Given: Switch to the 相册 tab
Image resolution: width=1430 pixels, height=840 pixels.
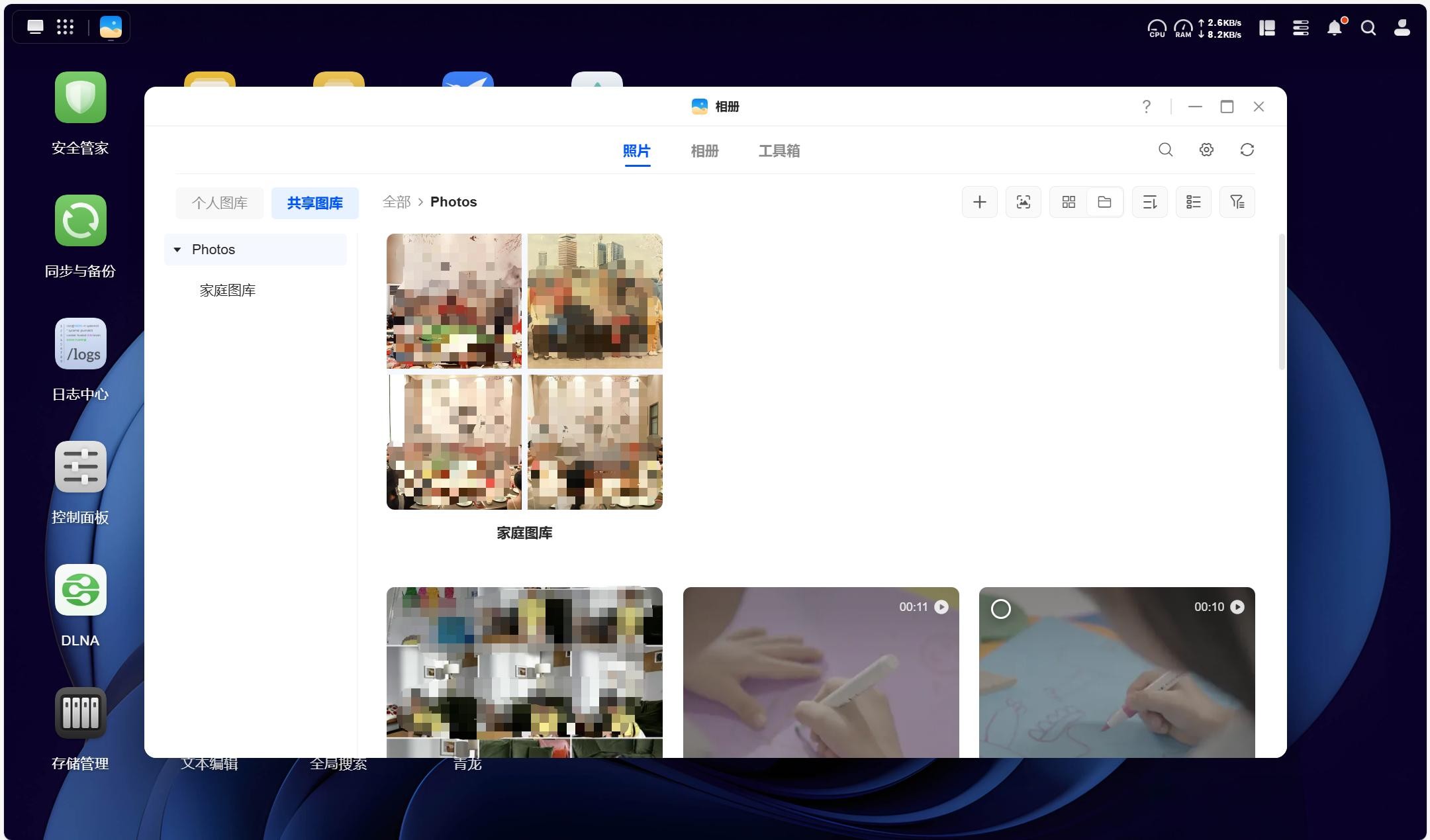Looking at the screenshot, I should click(x=704, y=151).
